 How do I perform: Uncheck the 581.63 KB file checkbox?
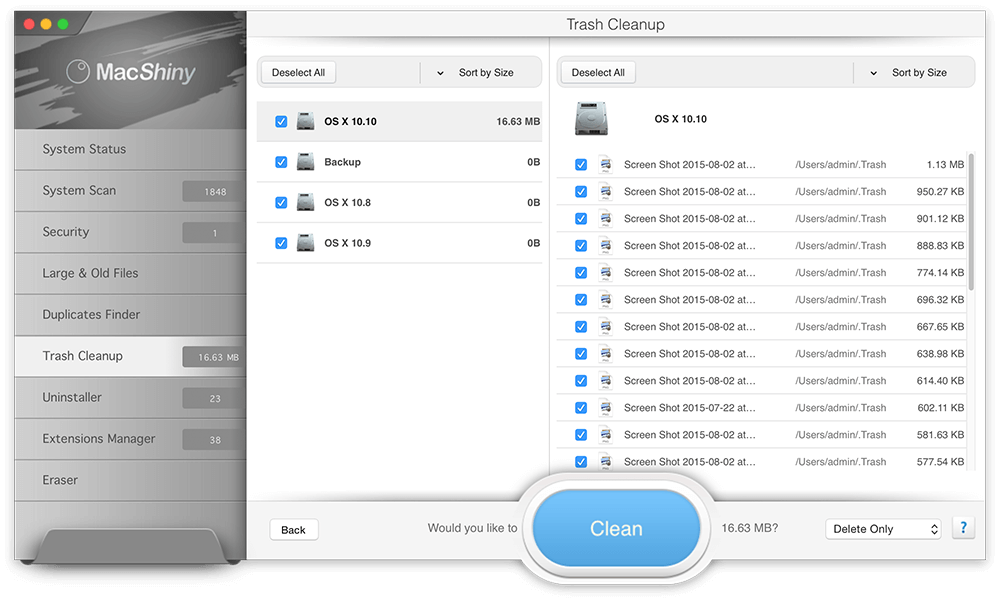pos(581,435)
